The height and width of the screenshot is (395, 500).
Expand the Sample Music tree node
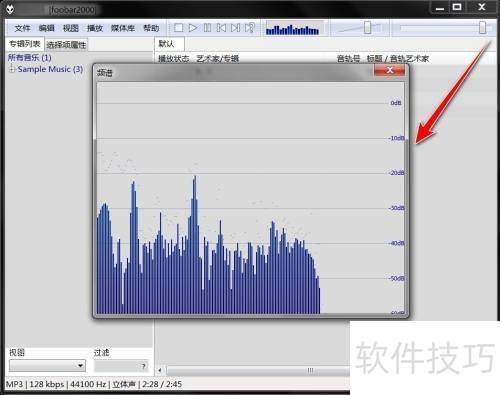(12, 69)
